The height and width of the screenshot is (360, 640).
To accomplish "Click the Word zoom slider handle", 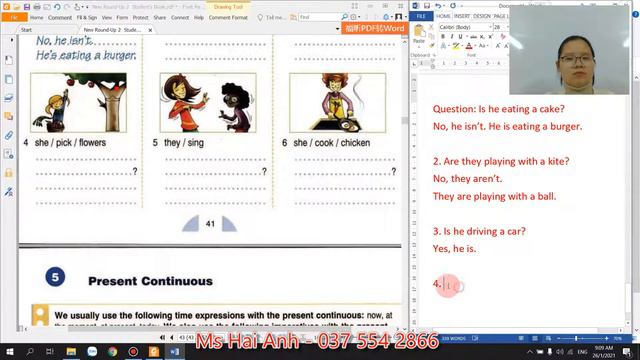I will 576,338.
